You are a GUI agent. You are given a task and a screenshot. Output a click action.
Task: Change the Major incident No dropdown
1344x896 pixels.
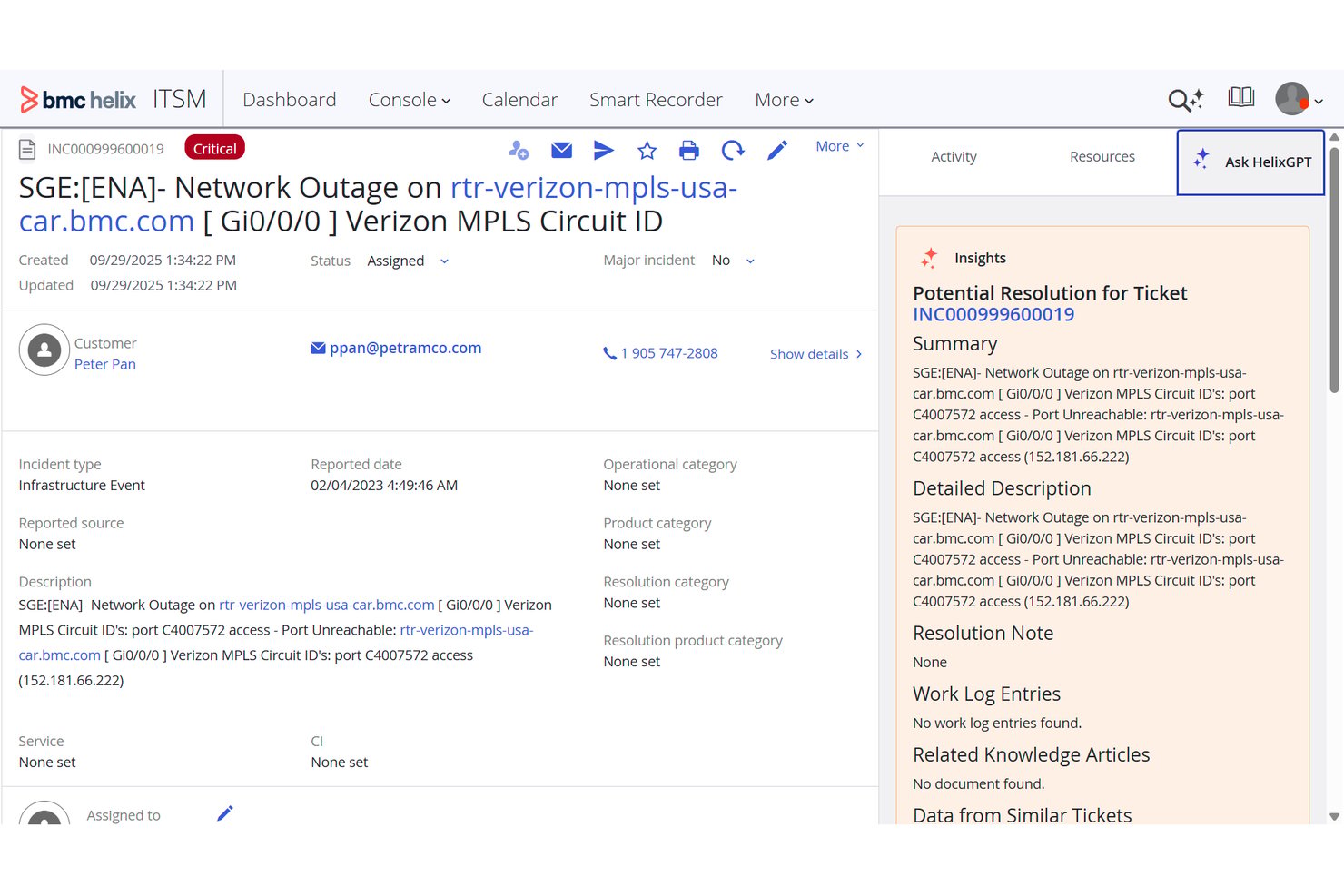click(733, 261)
